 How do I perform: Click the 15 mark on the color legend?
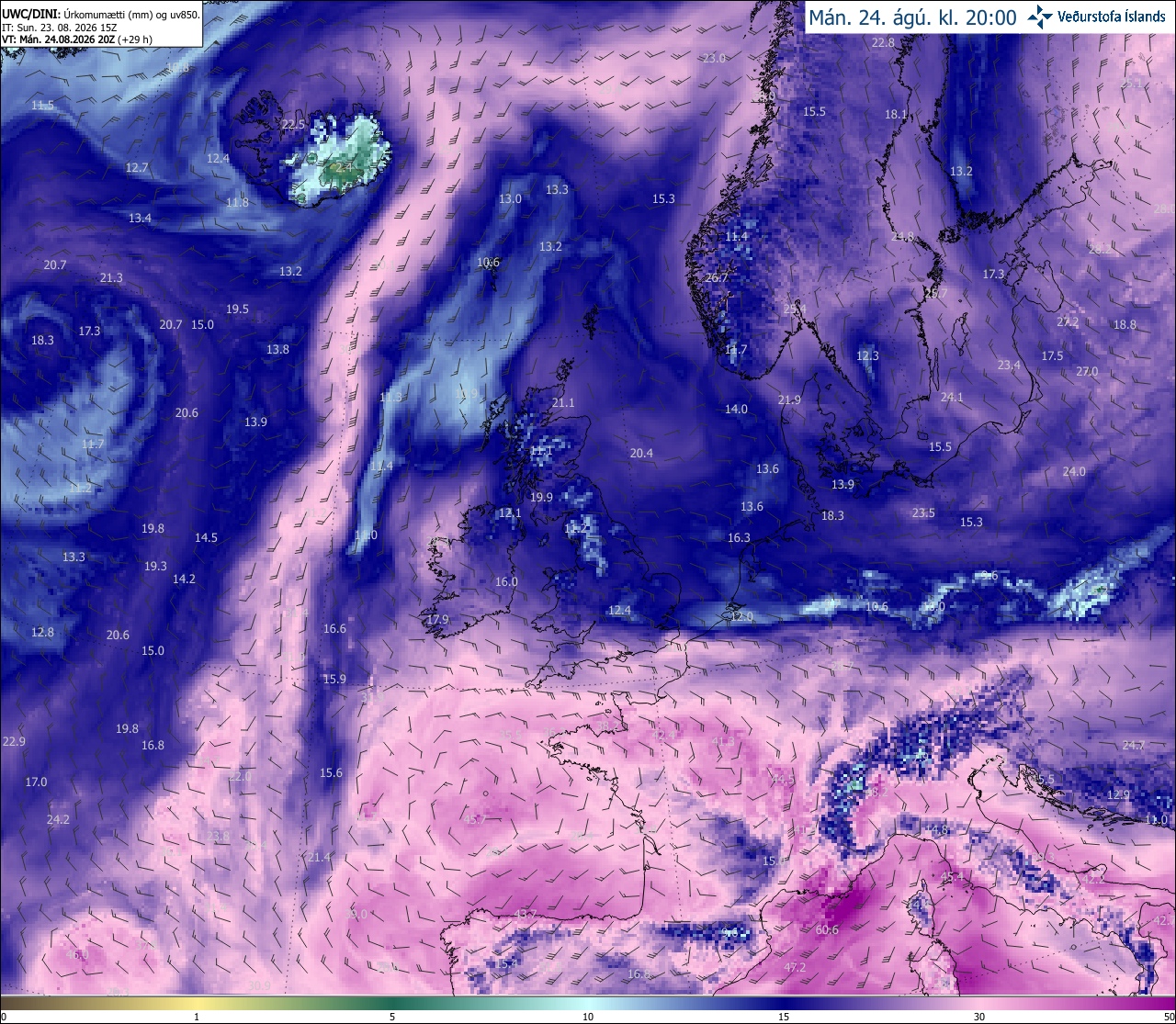[x=784, y=1016]
